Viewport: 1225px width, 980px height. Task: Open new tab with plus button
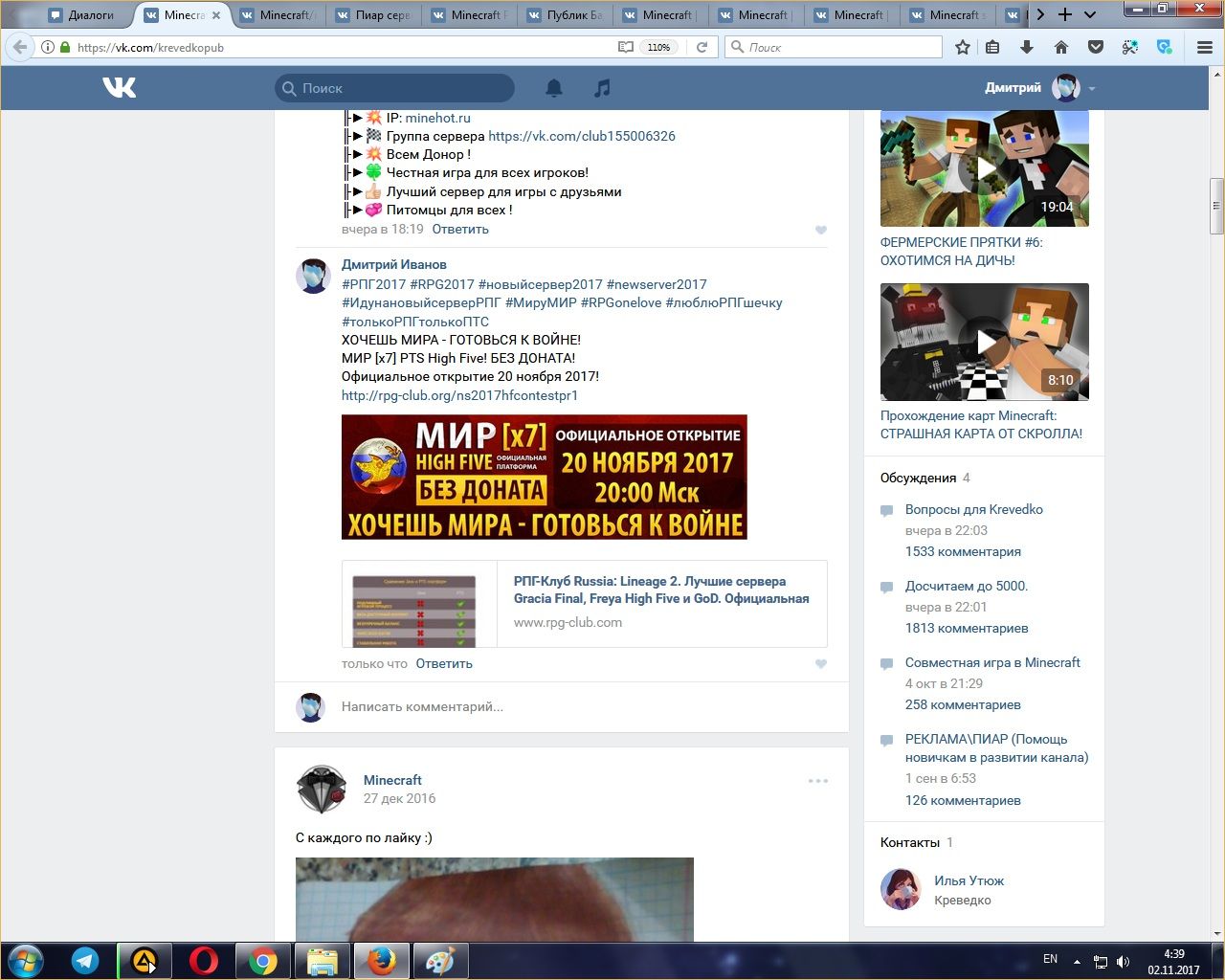(1065, 14)
